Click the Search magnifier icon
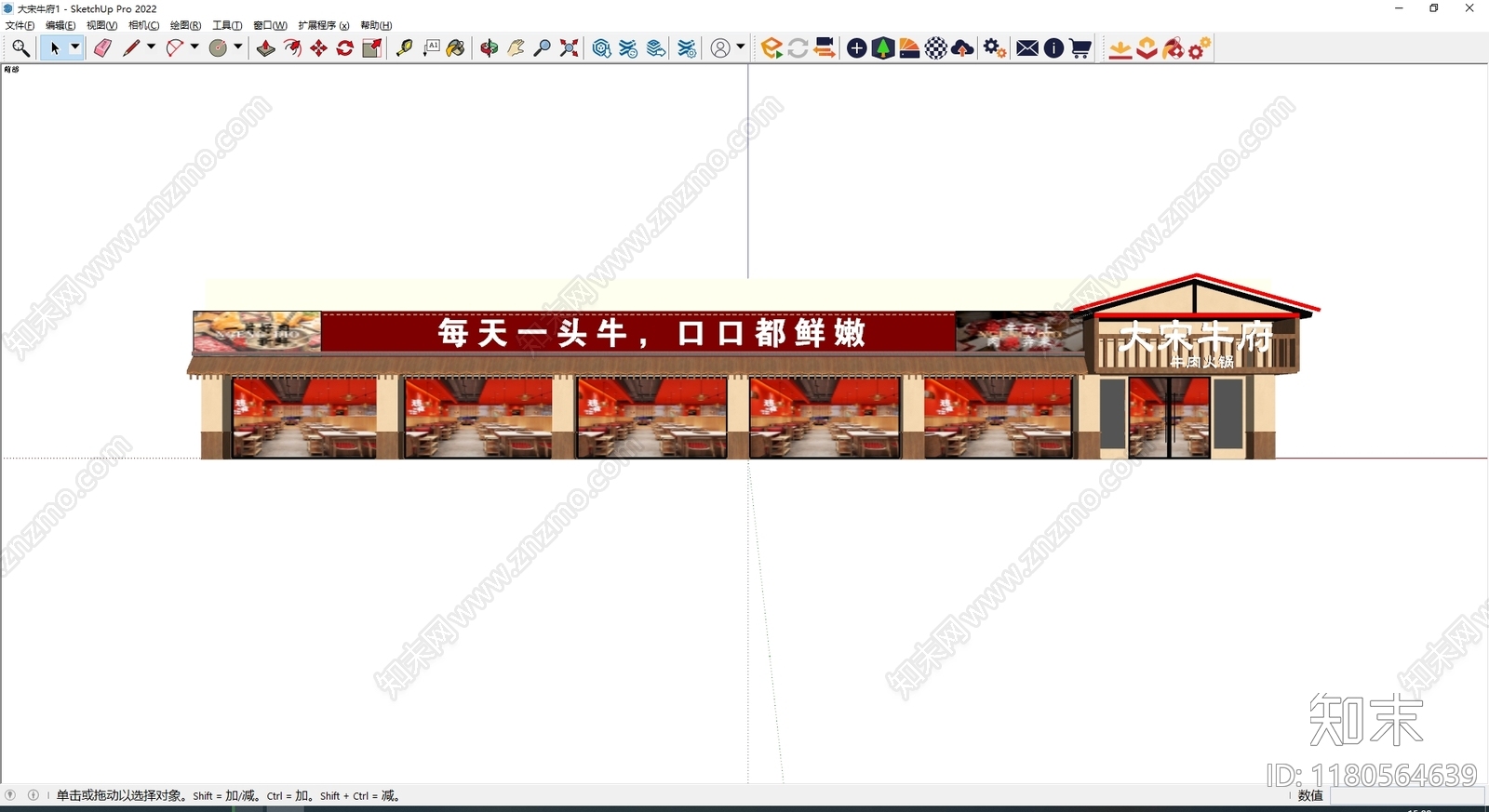This screenshot has width=1489, height=812. tap(20, 48)
